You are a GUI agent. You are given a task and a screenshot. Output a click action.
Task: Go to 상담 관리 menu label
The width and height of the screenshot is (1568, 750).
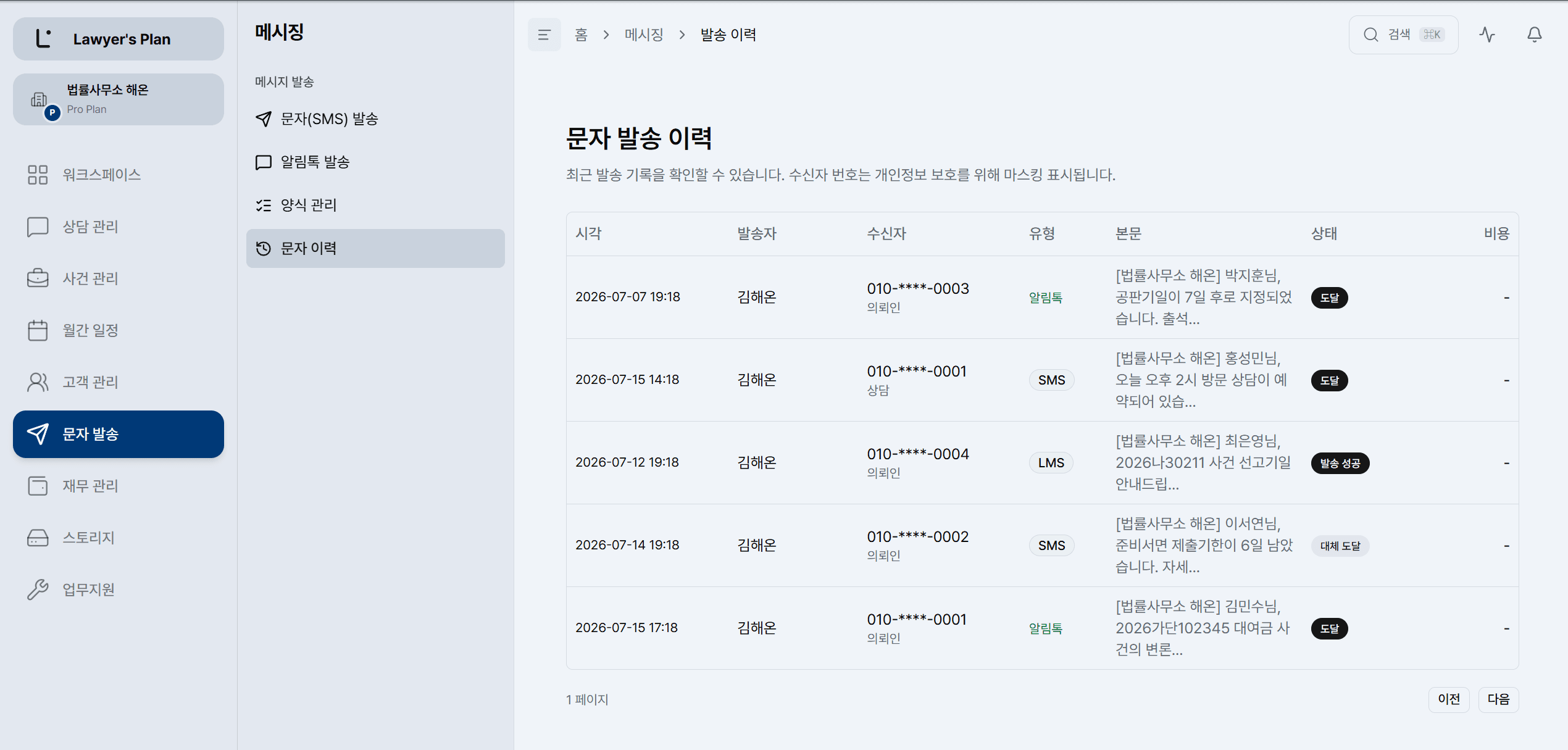[x=90, y=227]
